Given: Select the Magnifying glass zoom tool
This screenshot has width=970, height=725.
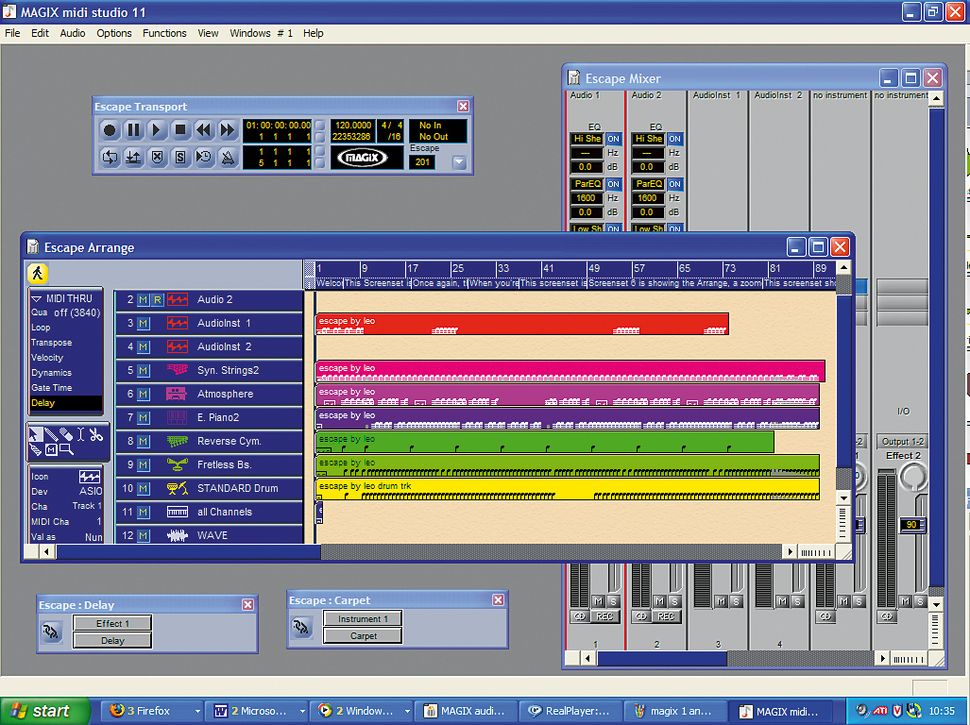Looking at the screenshot, I should 65,450.
